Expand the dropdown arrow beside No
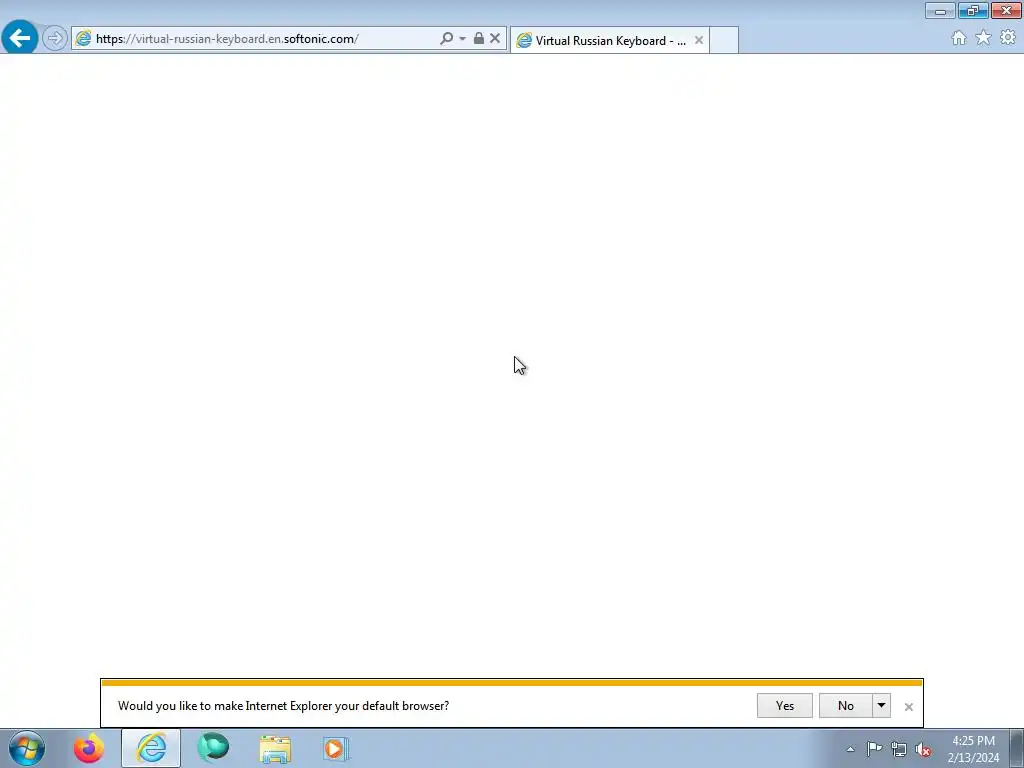This screenshot has width=1024, height=768. [881, 705]
